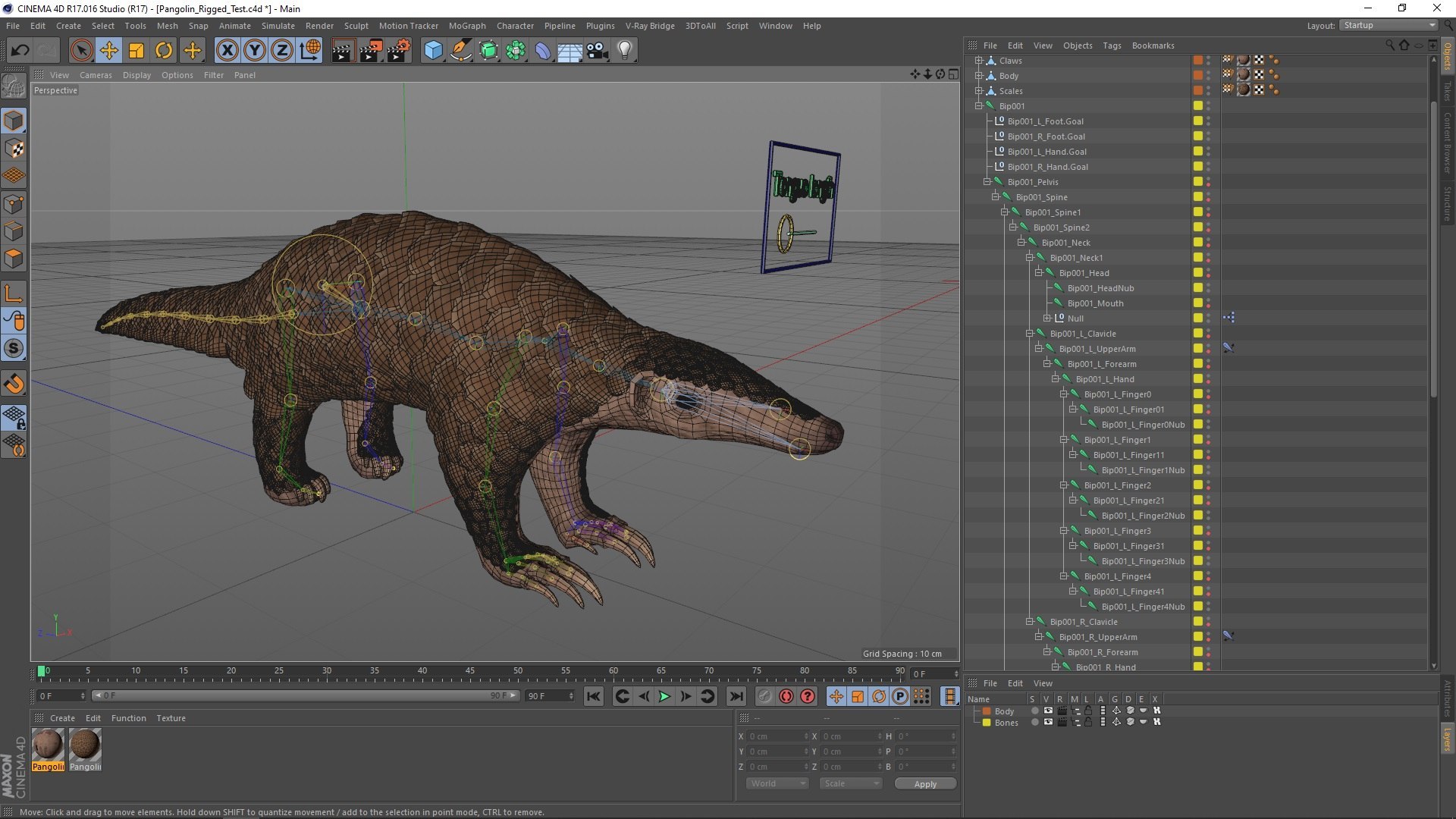Select the Bip001_Head joint
The image size is (1456, 819).
1084,273
